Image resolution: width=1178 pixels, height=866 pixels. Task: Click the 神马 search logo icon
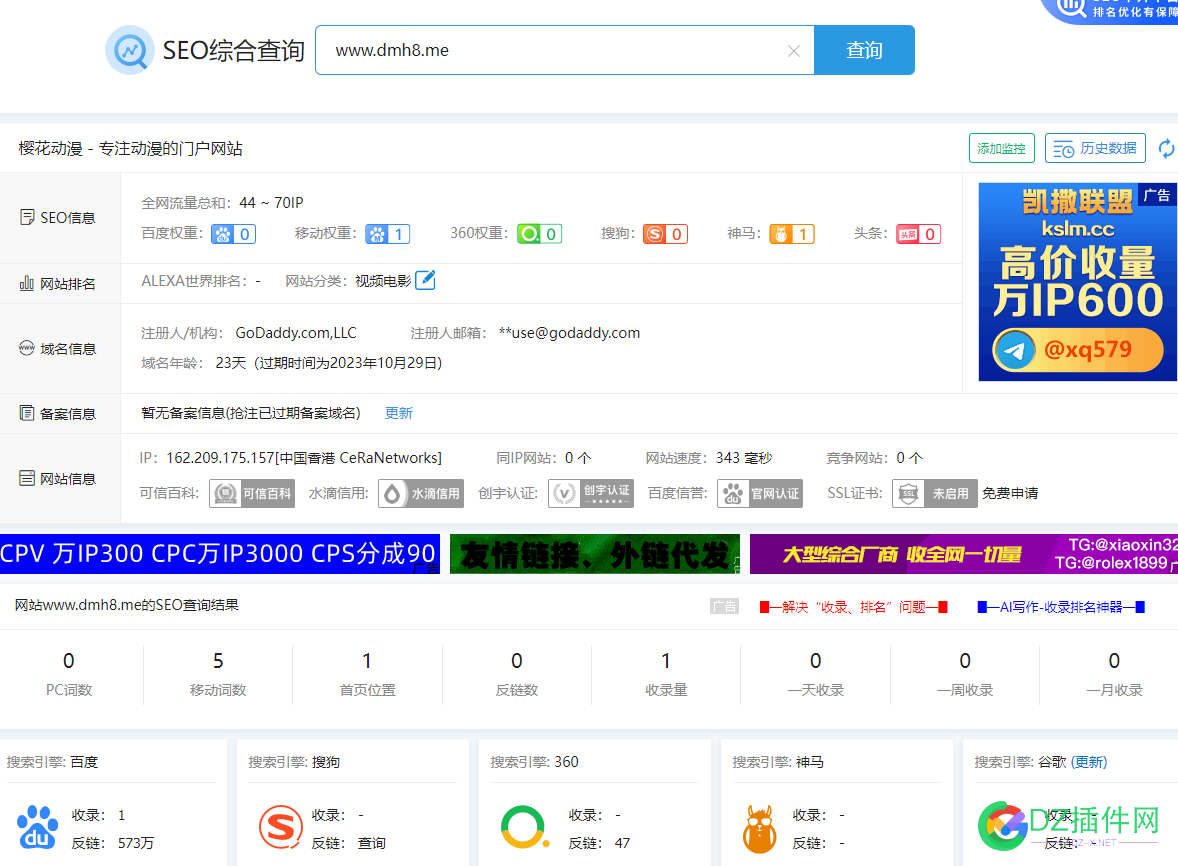pos(760,828)
